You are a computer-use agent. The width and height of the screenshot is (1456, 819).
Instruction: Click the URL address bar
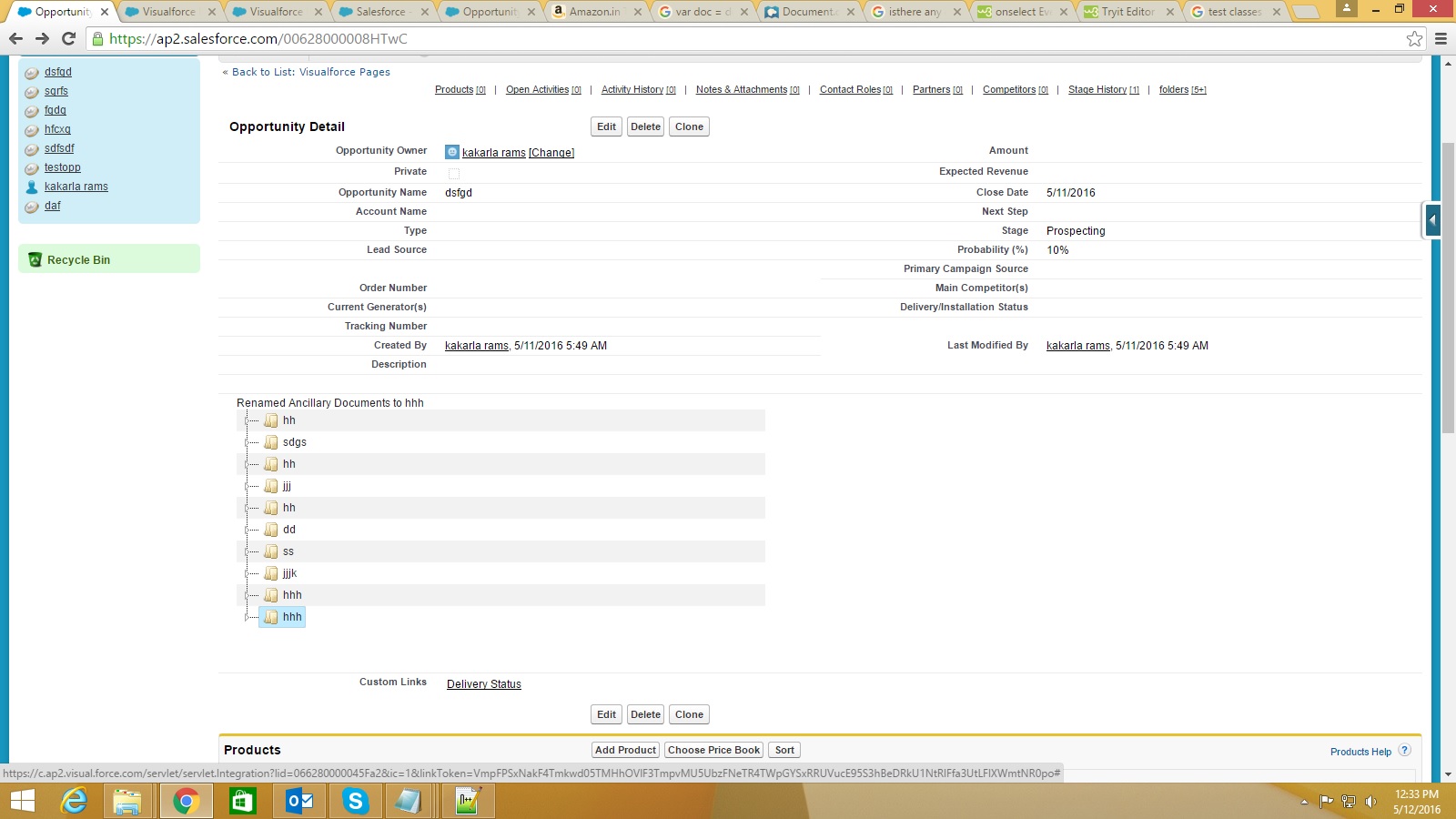tap(746, 39)
